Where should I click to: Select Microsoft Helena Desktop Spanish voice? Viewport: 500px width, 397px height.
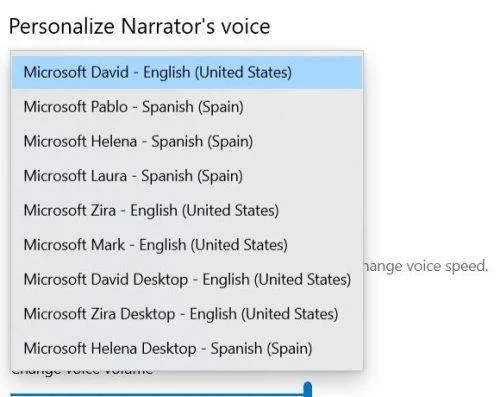187,349
